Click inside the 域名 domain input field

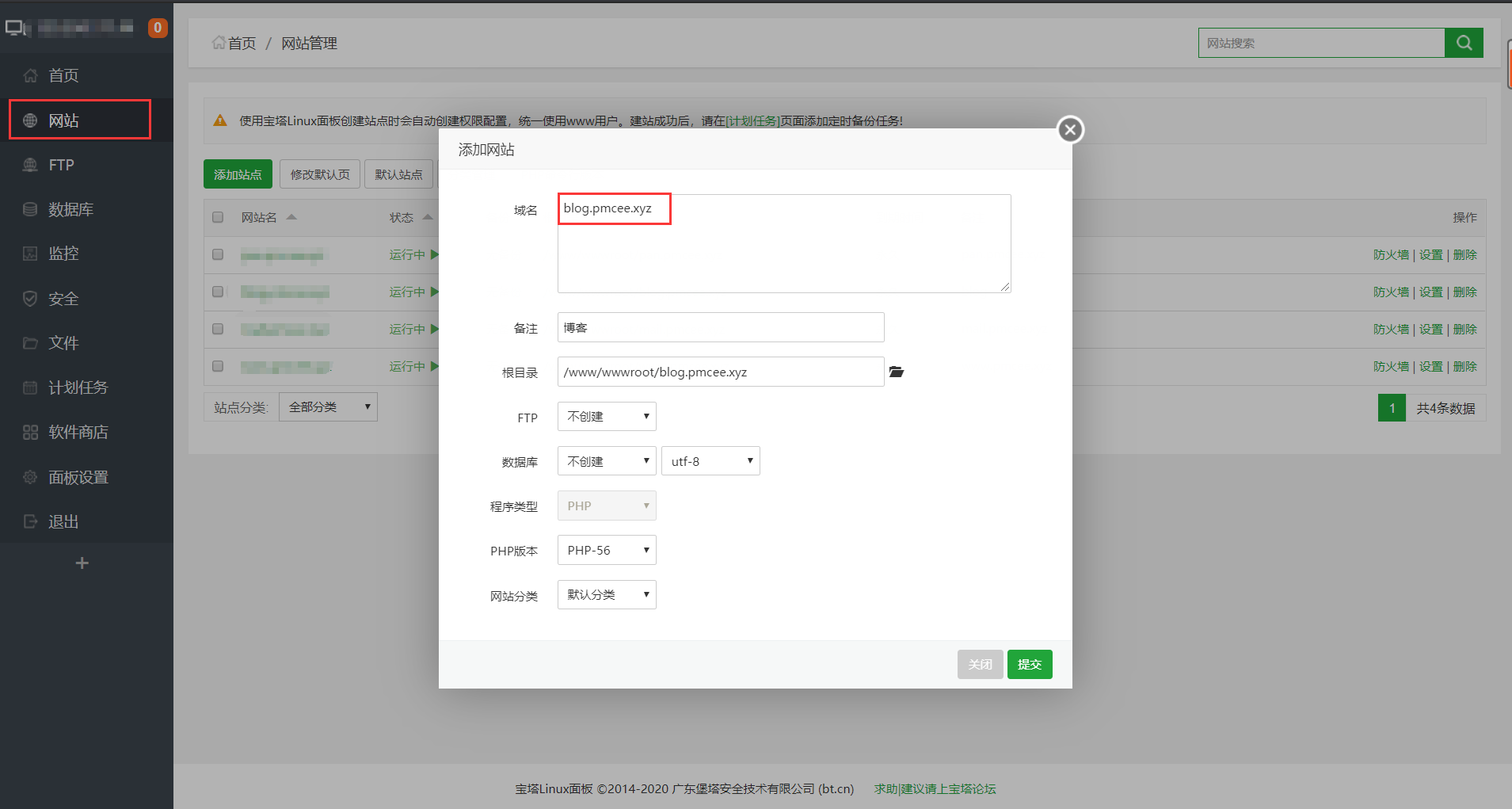(614, 208)
